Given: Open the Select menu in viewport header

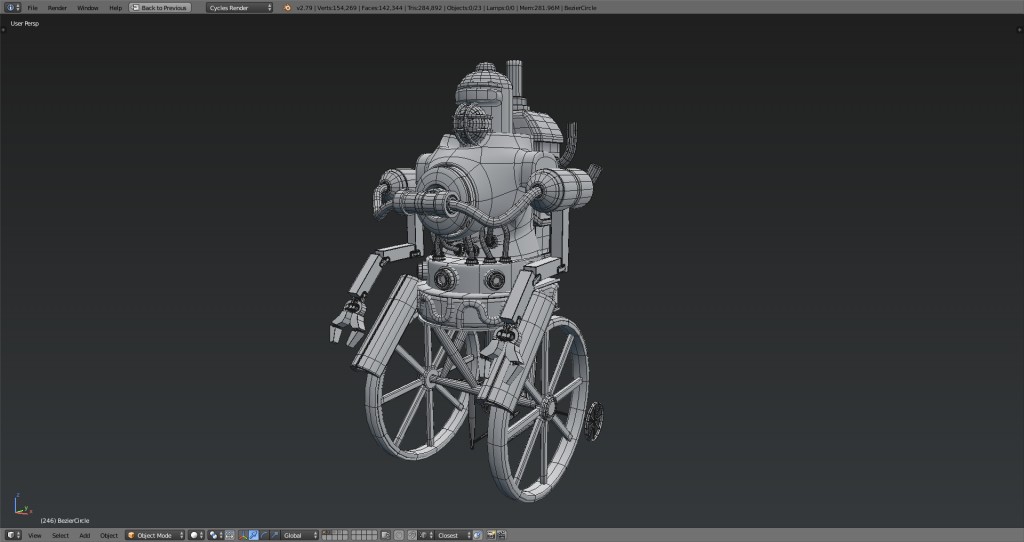Looking at the screenshot, I should point(60,535).
